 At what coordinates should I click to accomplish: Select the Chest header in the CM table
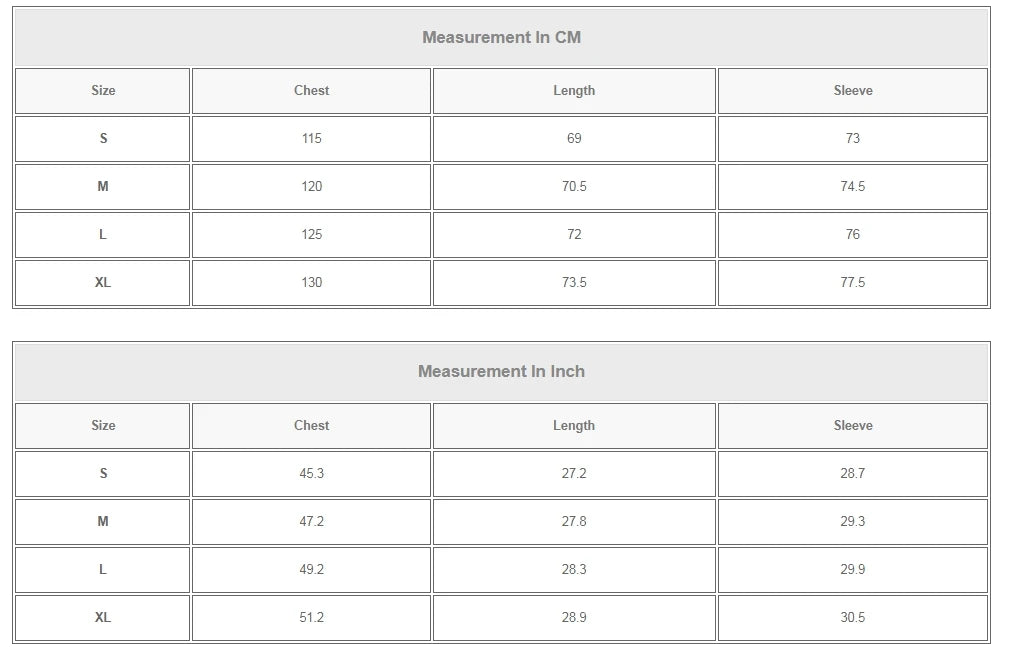[311, 91]
